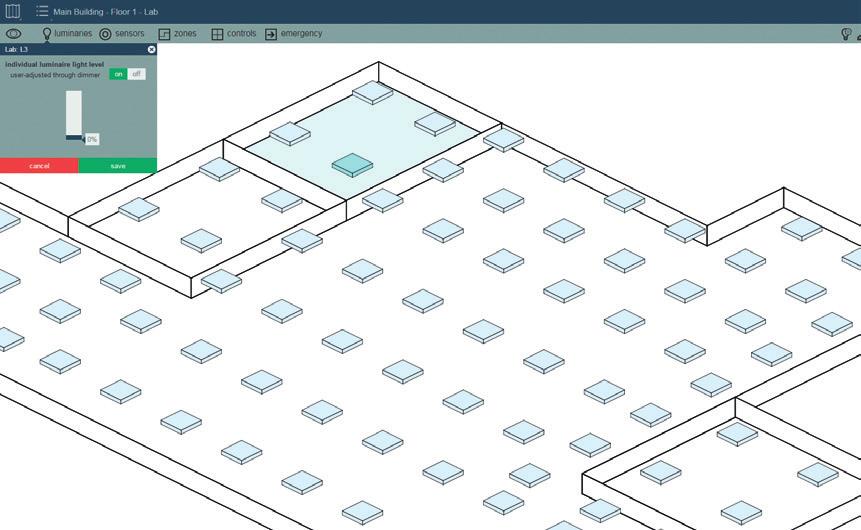Switch to the sensors tab
Viewport: 861px width, 530px height.
click(122, 34)
